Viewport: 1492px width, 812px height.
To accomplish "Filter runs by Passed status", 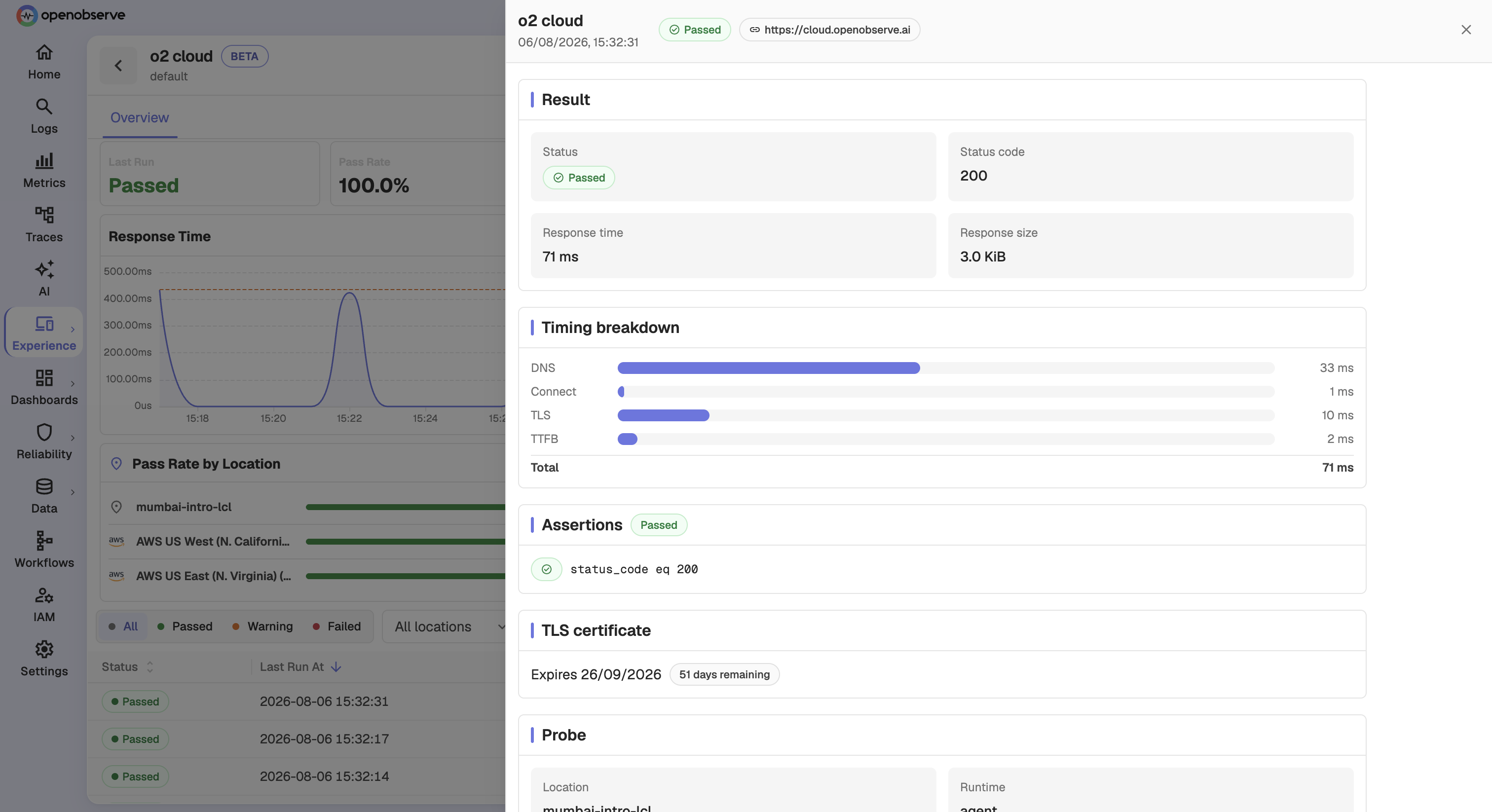I will point(185,627).
